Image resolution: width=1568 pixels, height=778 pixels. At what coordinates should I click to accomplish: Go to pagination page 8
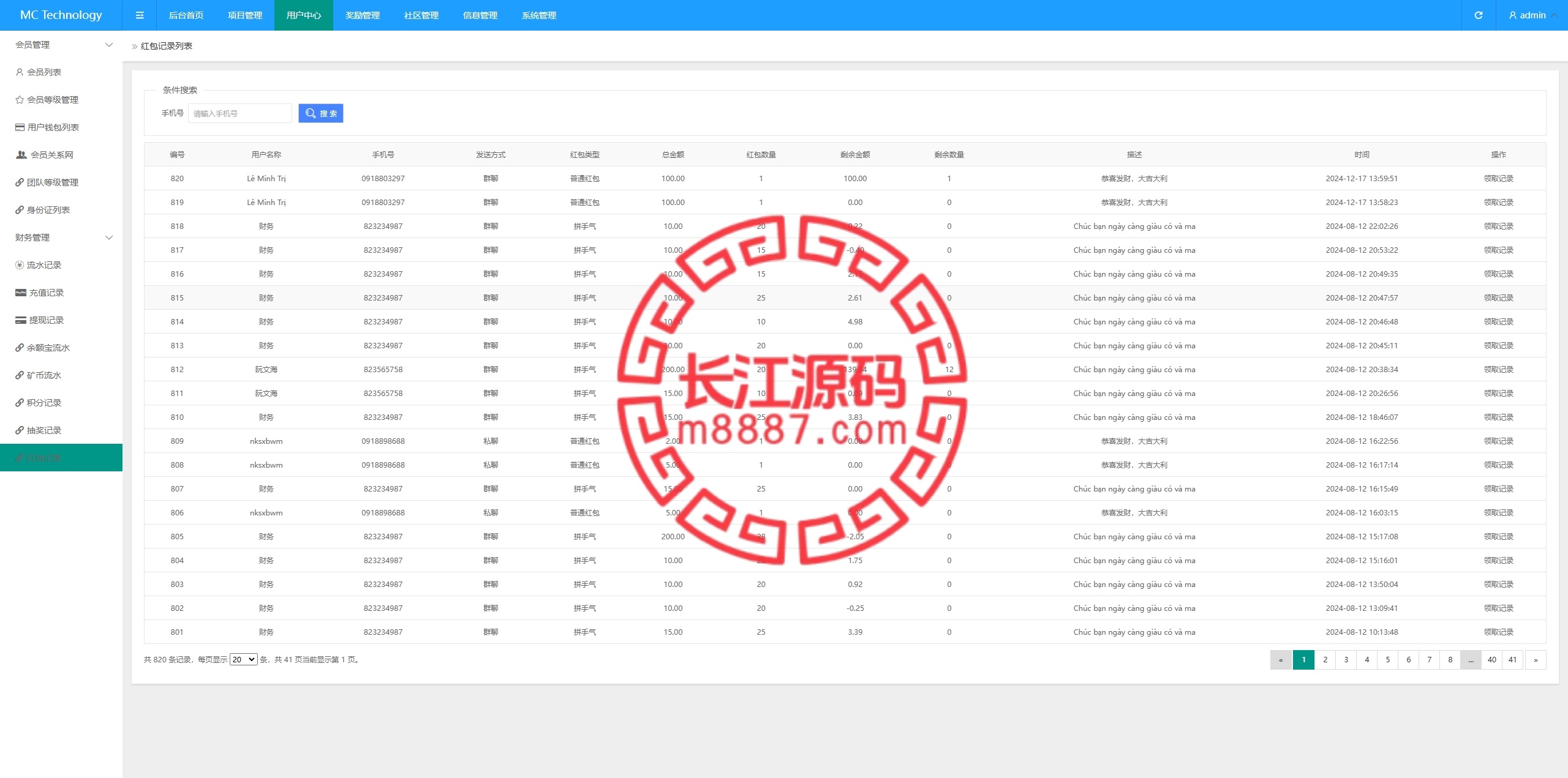[1450, 660]
